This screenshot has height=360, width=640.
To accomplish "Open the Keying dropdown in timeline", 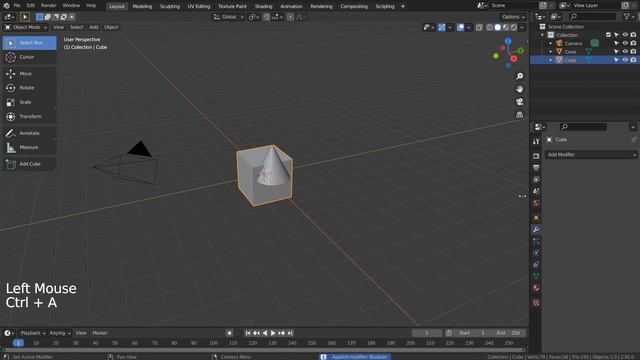I will click(x=60, y=333).
